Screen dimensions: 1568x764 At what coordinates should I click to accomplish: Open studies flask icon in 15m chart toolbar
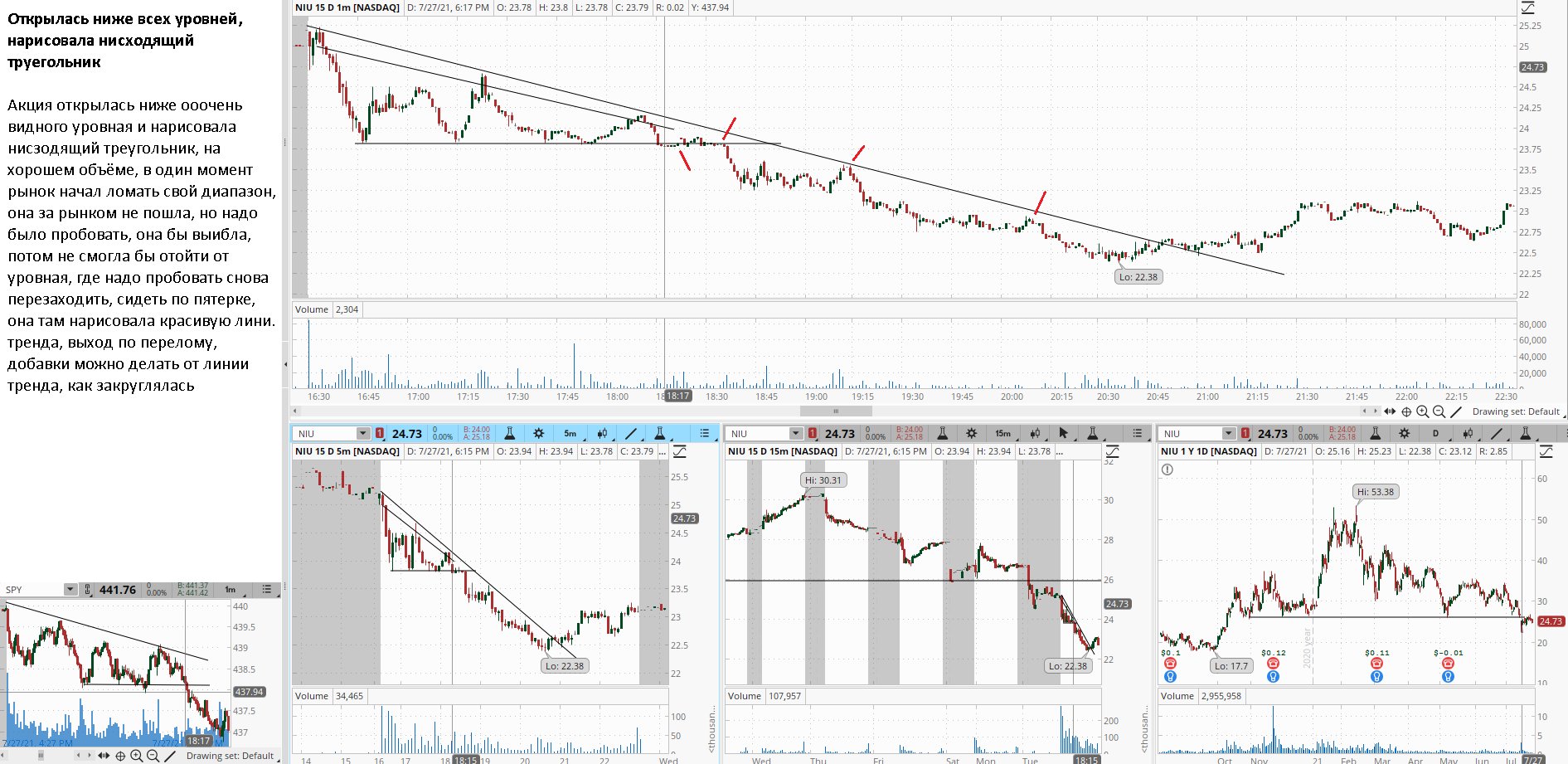coord(943,433)
